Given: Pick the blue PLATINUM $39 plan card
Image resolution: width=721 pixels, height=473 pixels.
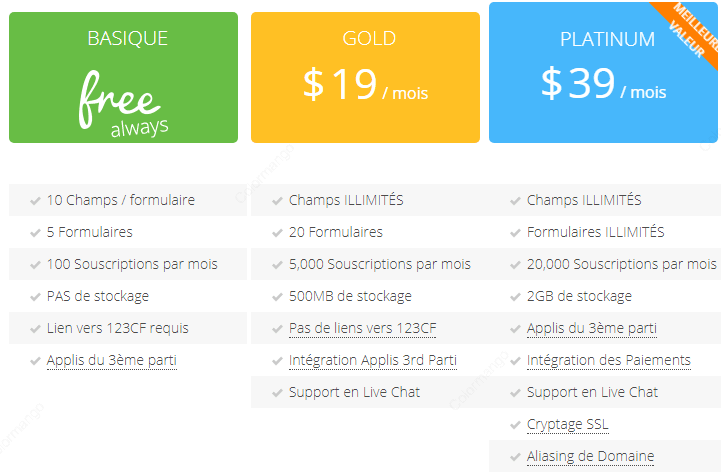Looking at the screenshot, I should [x=603, y=73].
